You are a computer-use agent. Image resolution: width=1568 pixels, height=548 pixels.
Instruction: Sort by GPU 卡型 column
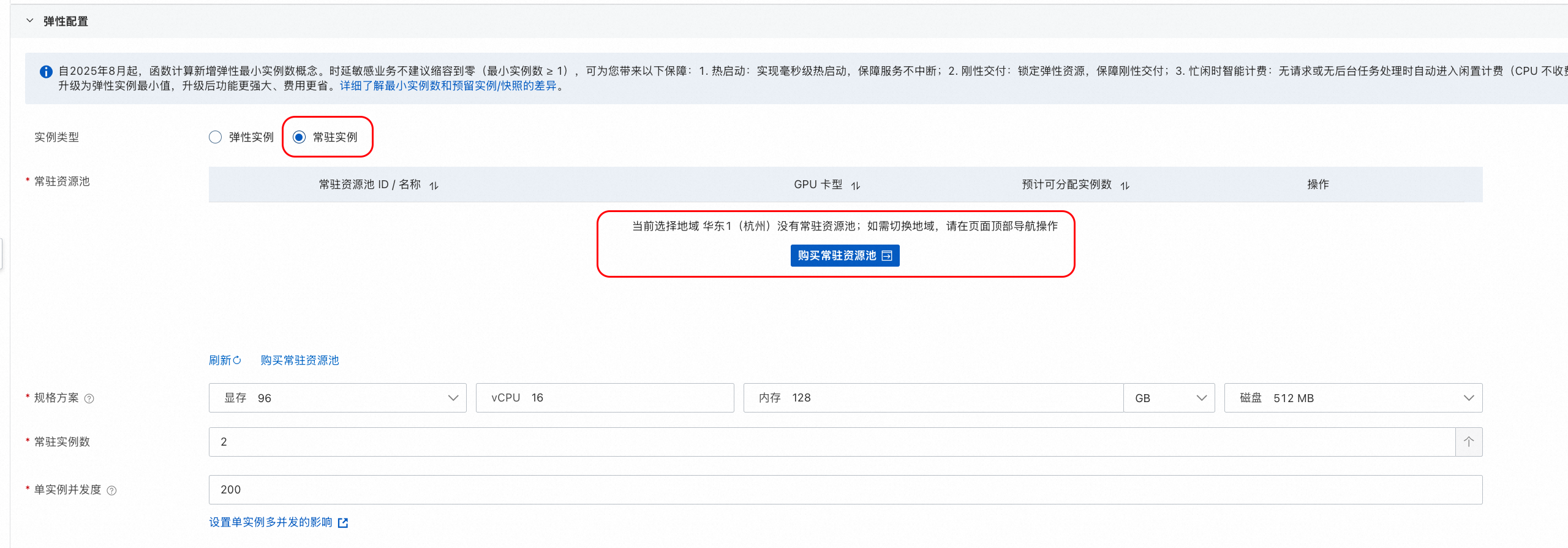[856, 185]
